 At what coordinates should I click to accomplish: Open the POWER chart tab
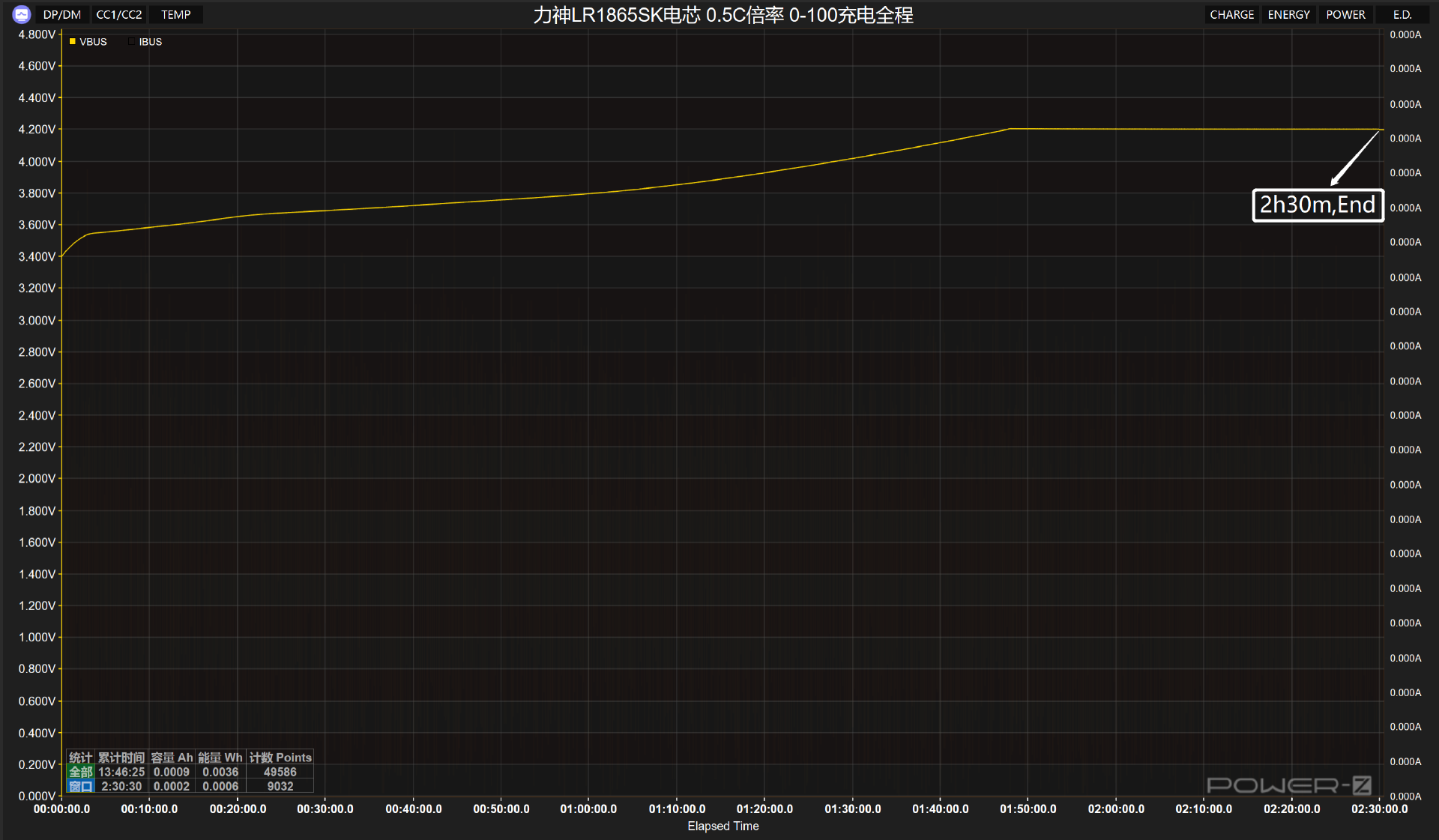pyautogui.click(x=1345, y=15)
